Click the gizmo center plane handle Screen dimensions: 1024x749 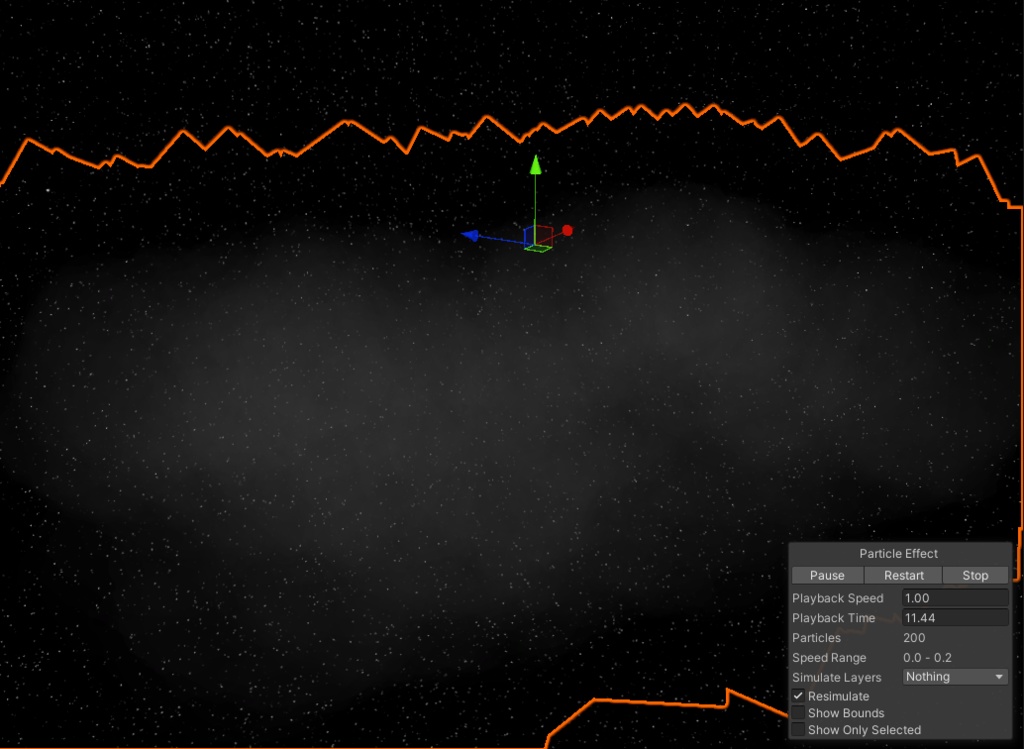click(x=539, y=238)
